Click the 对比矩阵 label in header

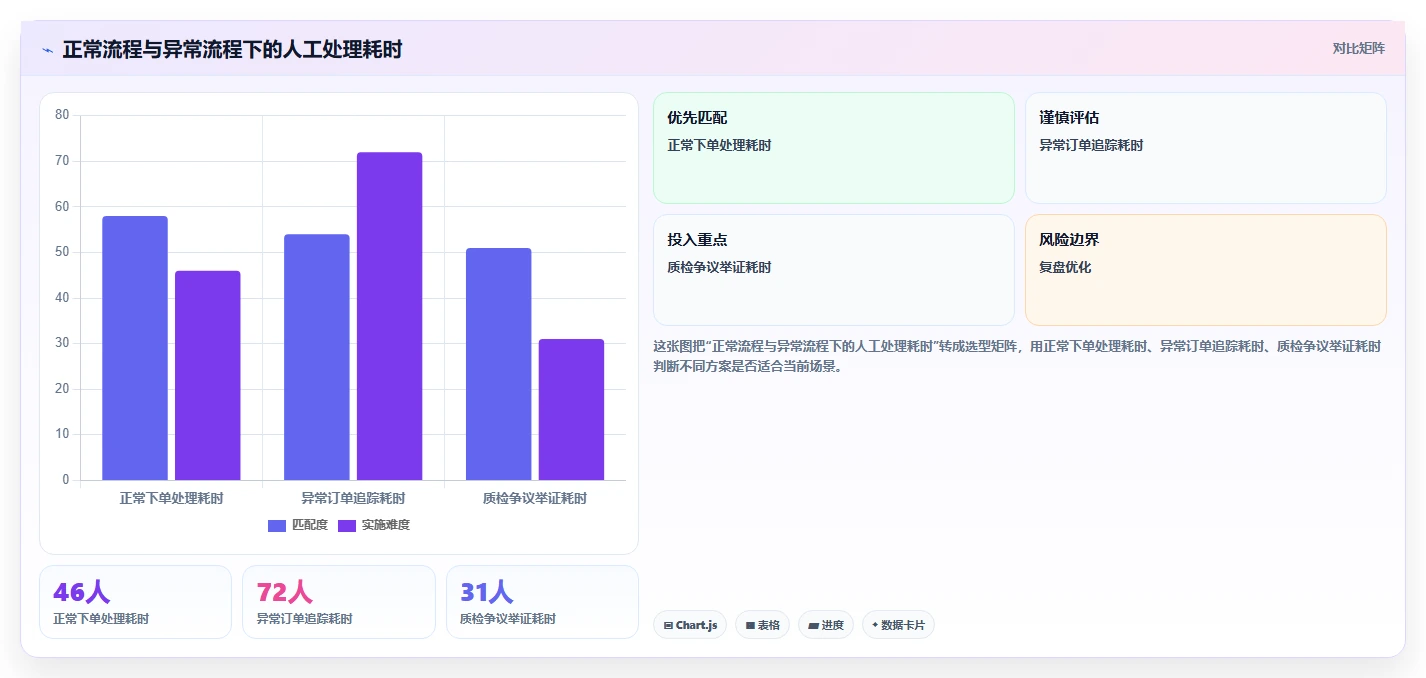(1358, 48)
